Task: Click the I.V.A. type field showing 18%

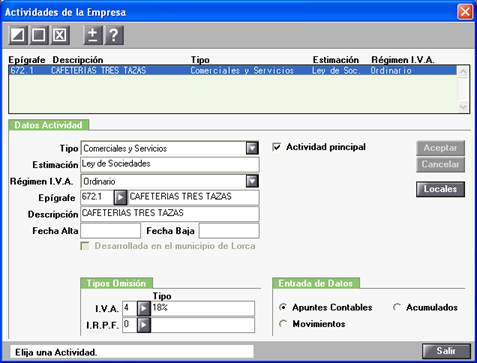Action: point(203,308)
